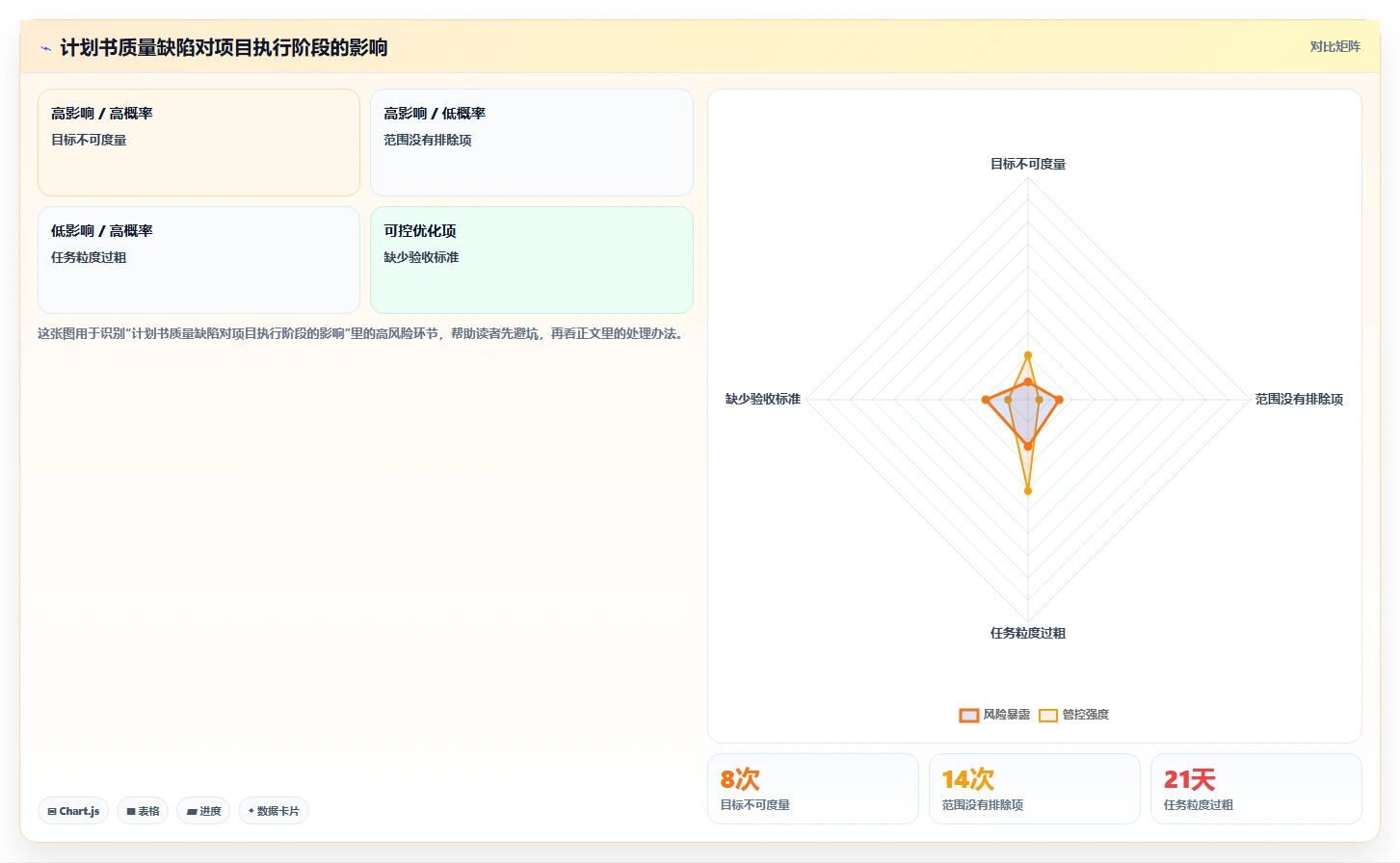Viewport: 1400px width, 863px height.
Task: Click the lightning icon beside the title
Action: (45, 48)
